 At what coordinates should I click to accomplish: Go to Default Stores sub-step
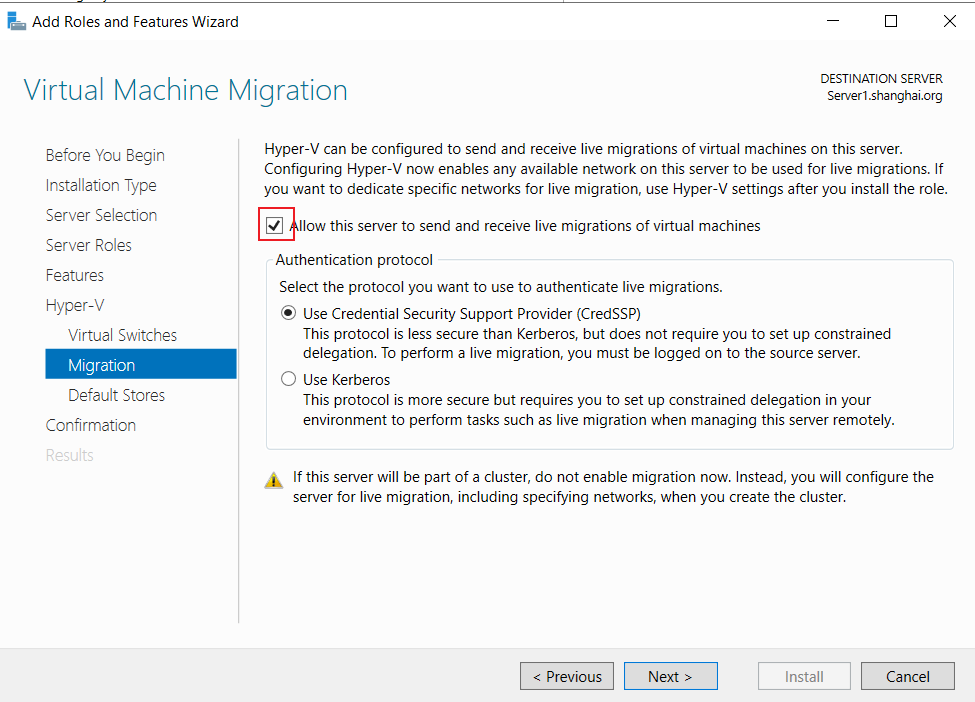[116, 395]
